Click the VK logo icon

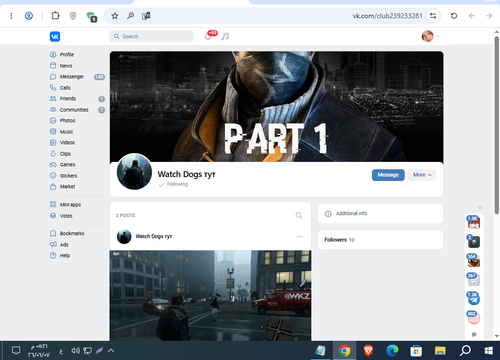pyautogui.click(x=55, y=36)
